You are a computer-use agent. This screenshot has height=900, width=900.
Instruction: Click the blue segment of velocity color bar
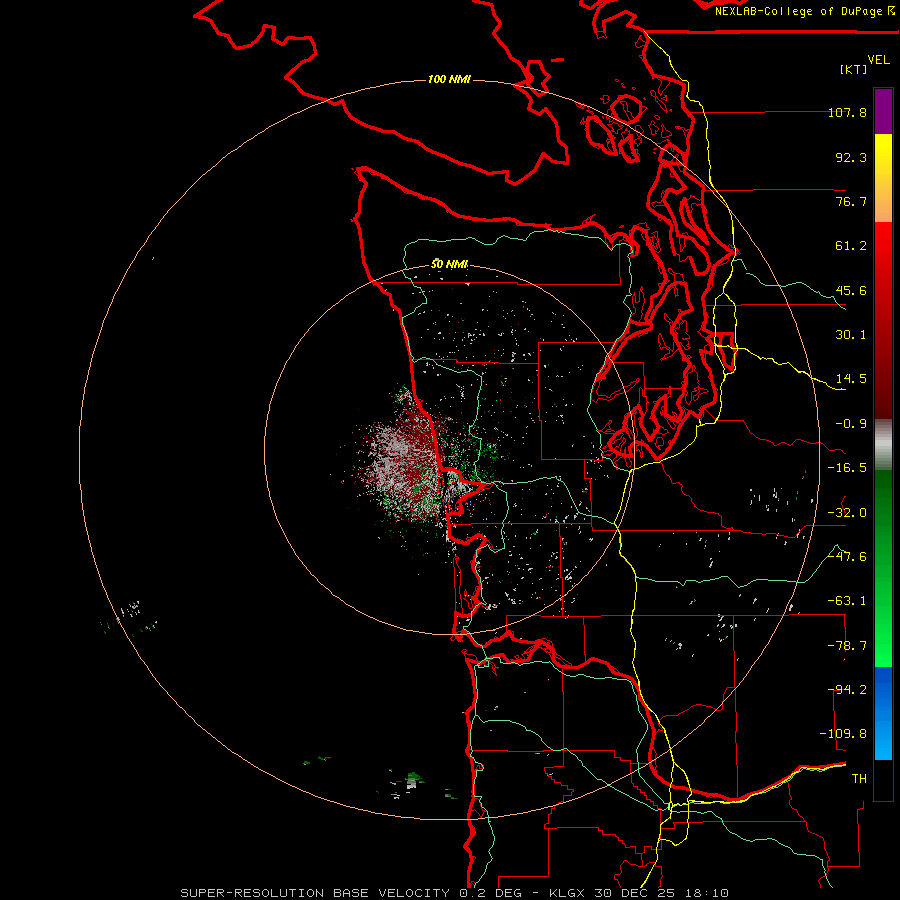(x=883, y=713)
